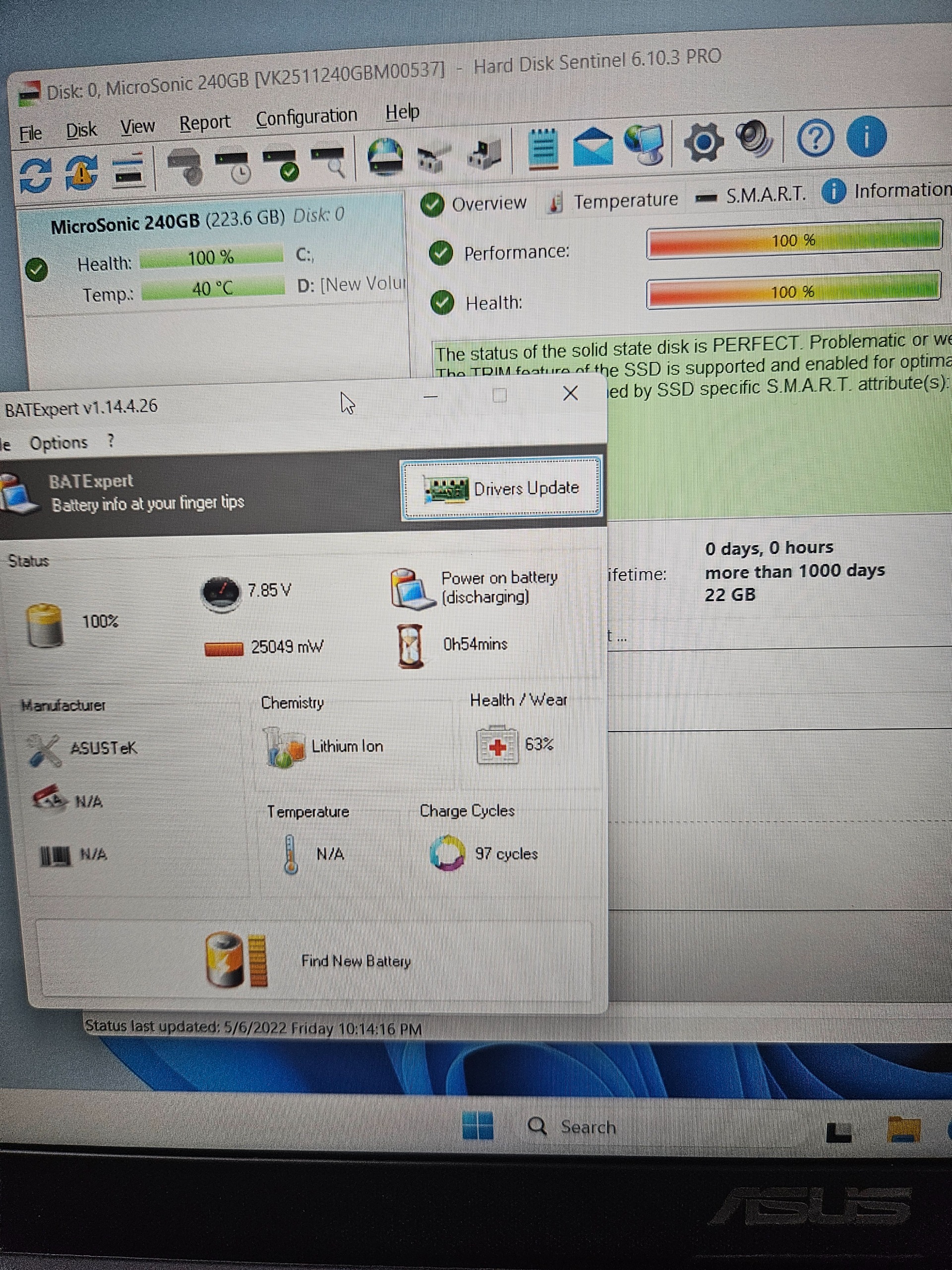Open the View menu

pyautogui.click(x=138, y=127)
